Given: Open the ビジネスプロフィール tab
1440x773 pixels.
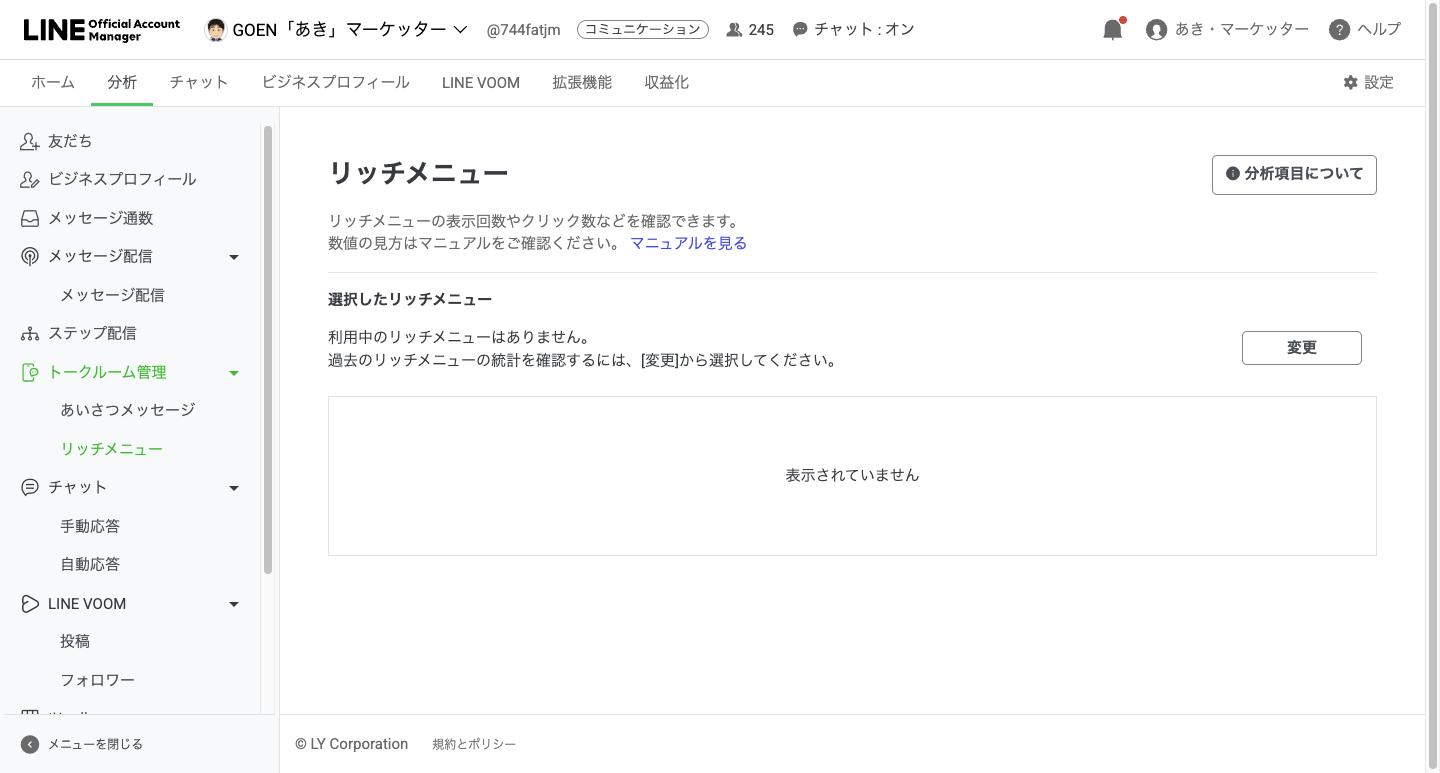Looking at the screenshot, I should pyautogui.click(x=336, y=82).
